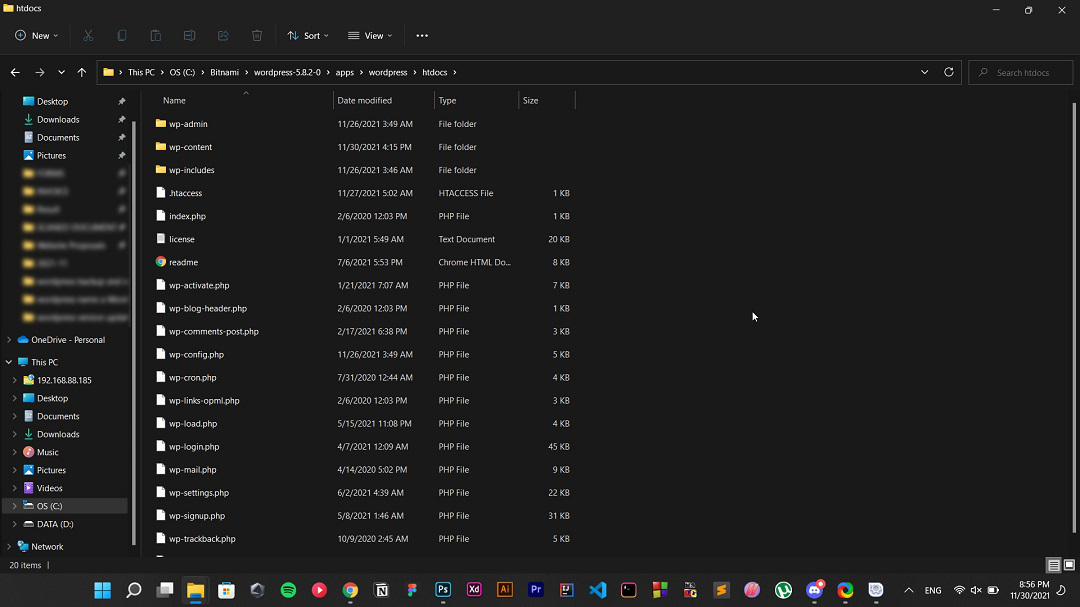Click the file list vertical scrollbar

tap(1074, 317)
